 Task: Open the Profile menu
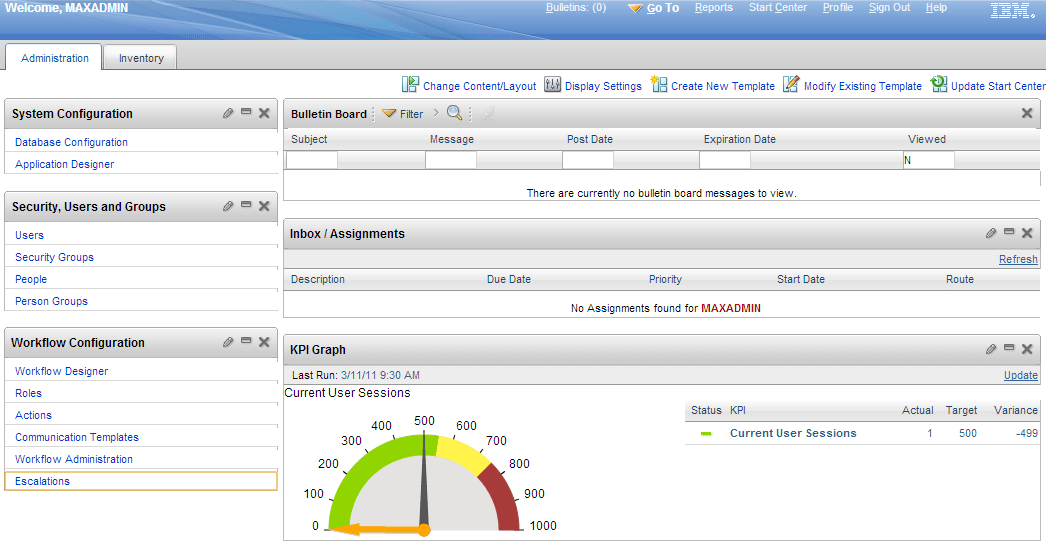coord(838,7)
